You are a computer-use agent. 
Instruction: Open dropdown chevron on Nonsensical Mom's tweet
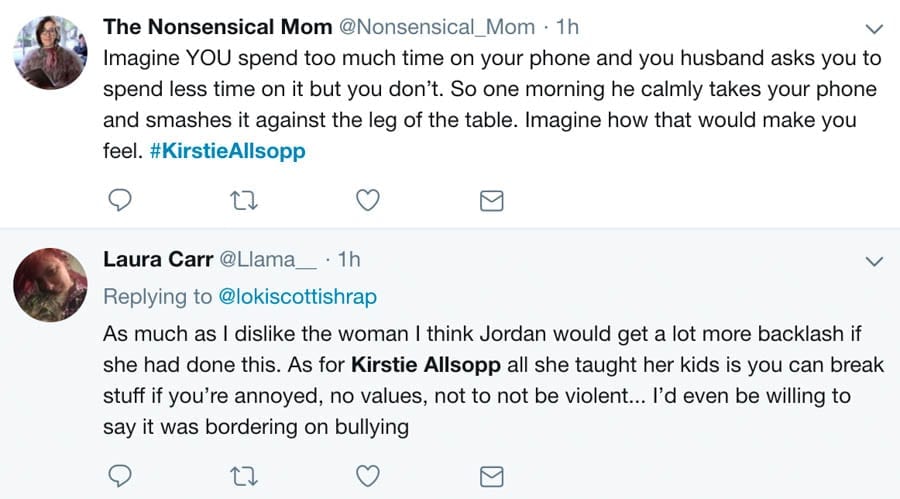coord(873,27)
